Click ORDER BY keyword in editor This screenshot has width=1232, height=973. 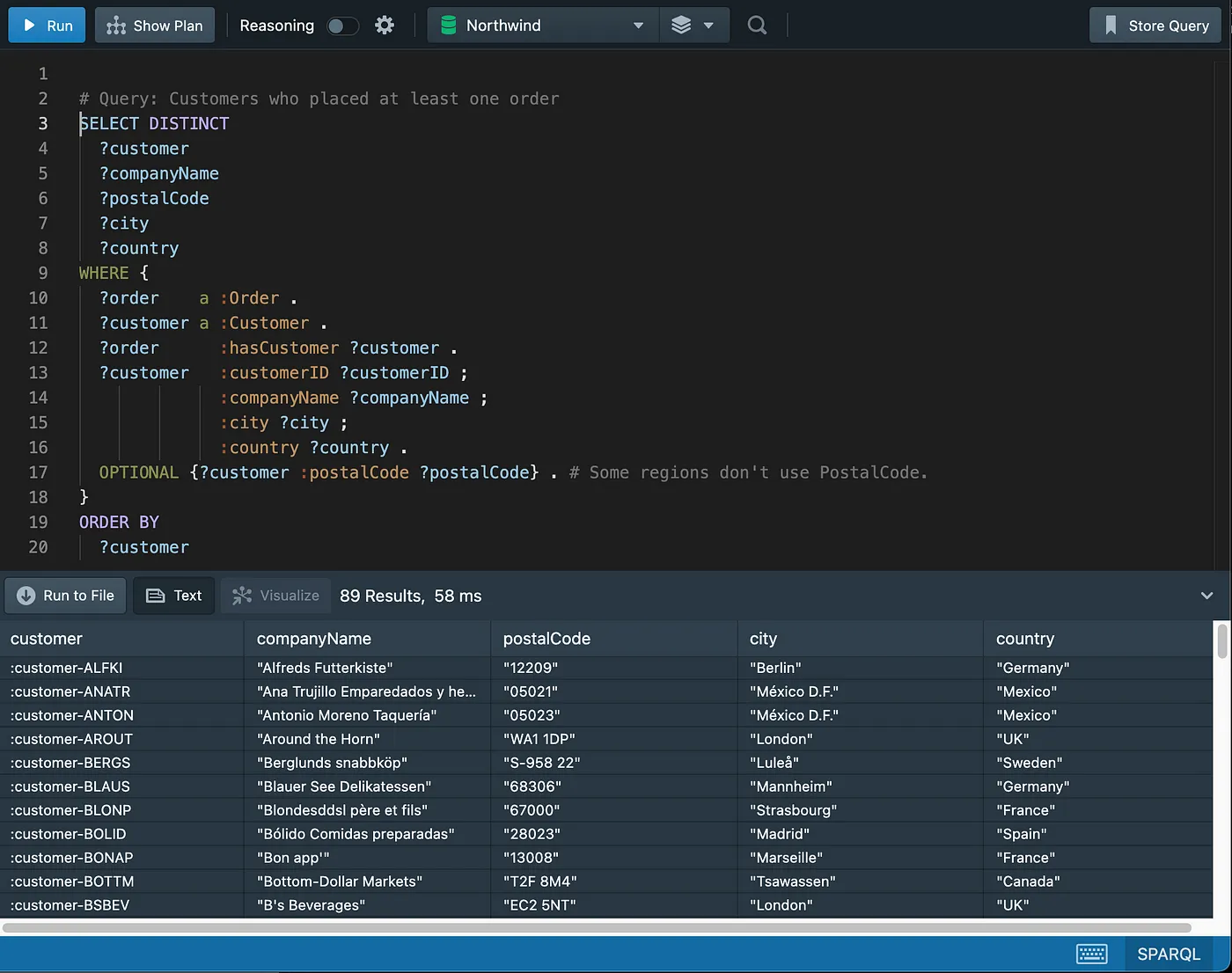pos(119,522)
